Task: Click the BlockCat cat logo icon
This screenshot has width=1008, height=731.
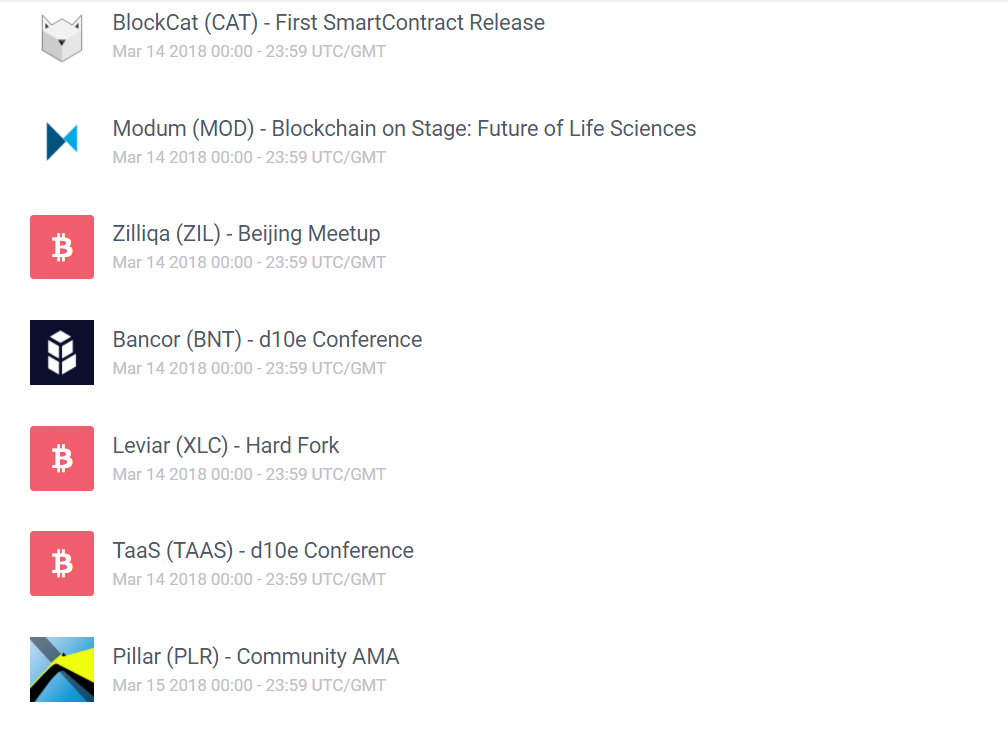Action: (62, 37)
